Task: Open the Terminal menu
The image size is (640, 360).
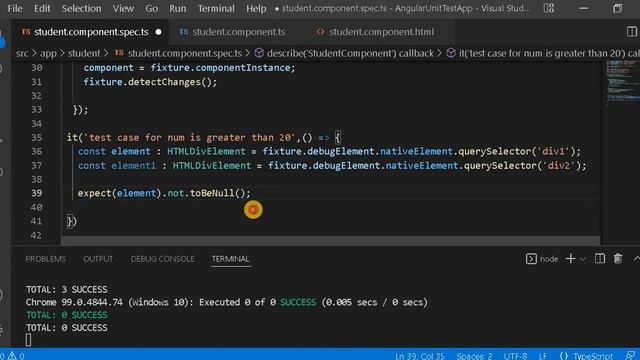Action: 216,8
